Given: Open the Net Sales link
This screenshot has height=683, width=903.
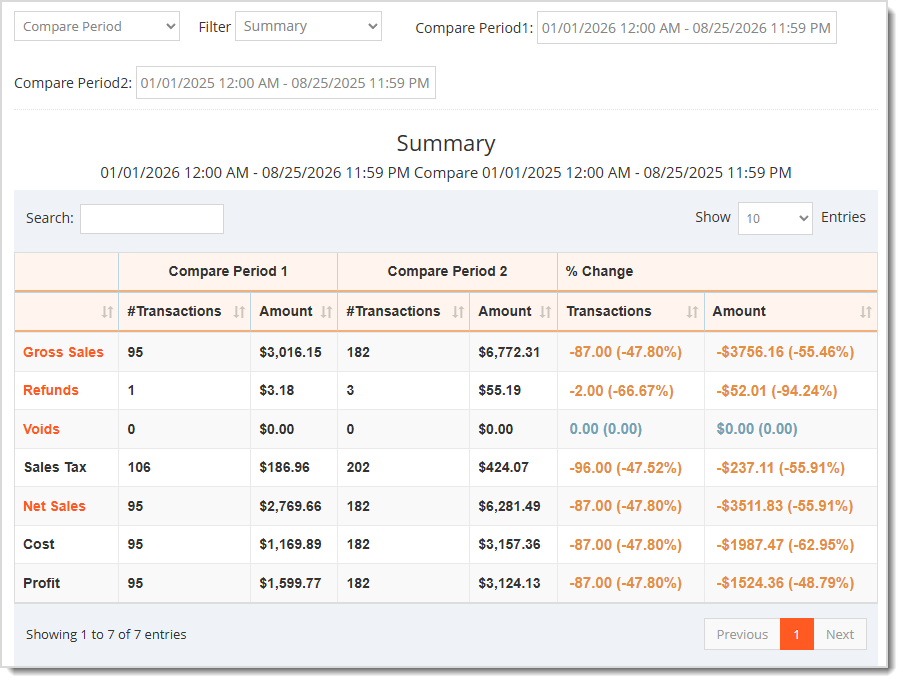Looking at the screenshot, I should (x=54, y=506).
